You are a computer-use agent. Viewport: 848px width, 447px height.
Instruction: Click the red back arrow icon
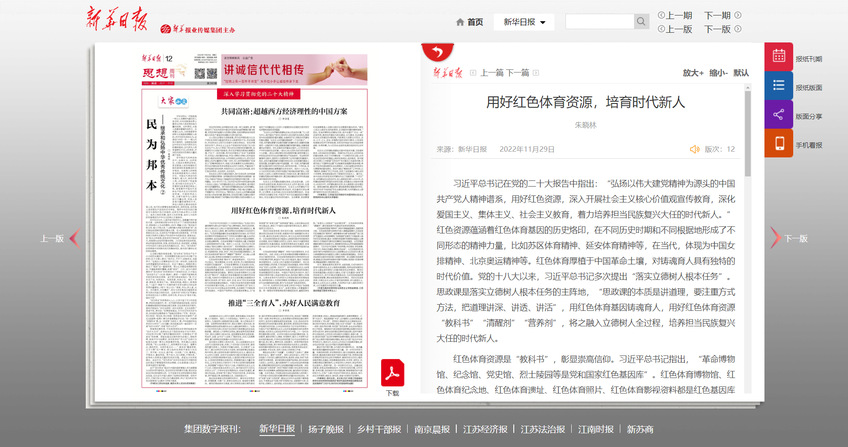(x=435, y=51)
